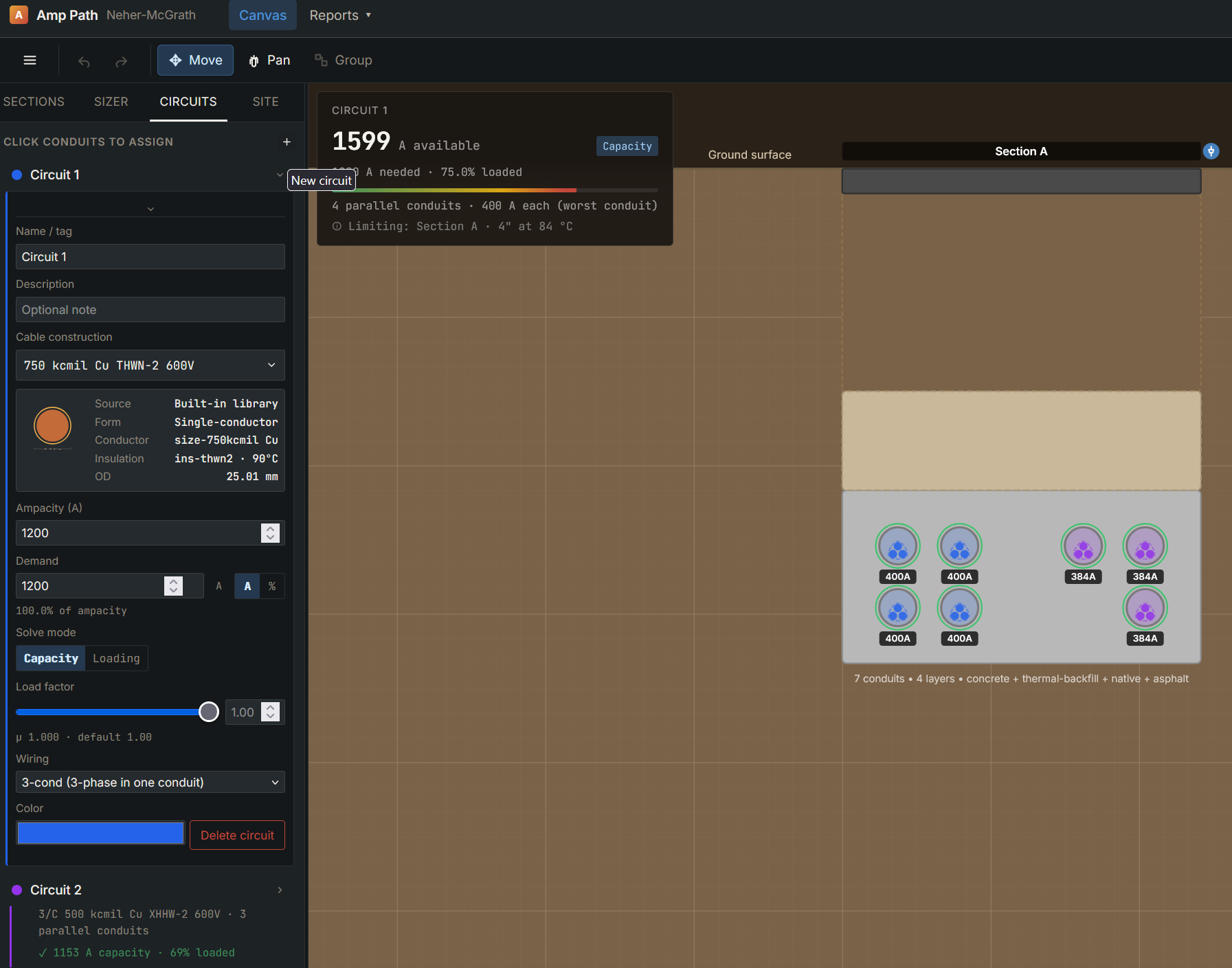Click the Load factor stepper arrows
Screen dimensions: 1232x968
(271, 712)
